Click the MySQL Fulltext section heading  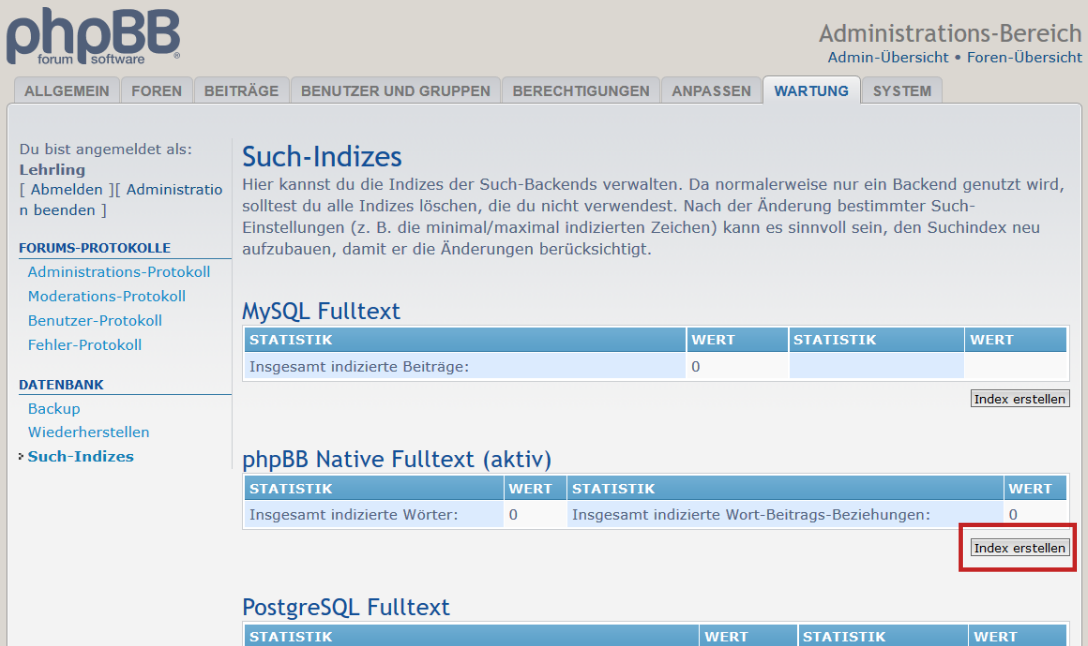pyautogui.click(x=321, y=311)
